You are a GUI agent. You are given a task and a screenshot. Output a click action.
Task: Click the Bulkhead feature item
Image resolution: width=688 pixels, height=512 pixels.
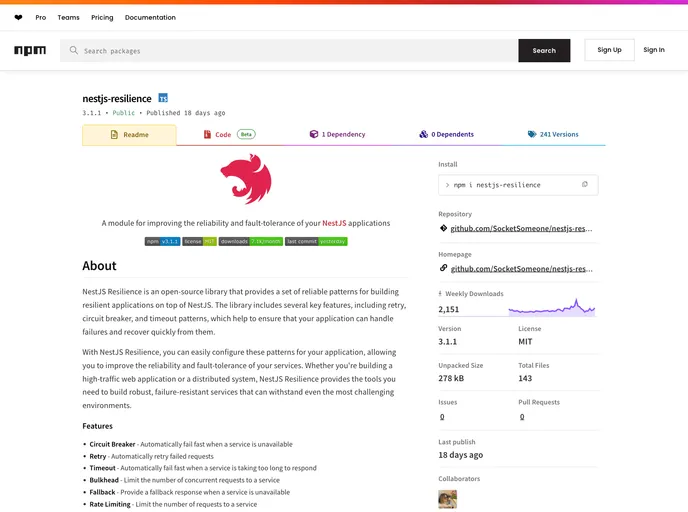184,480
